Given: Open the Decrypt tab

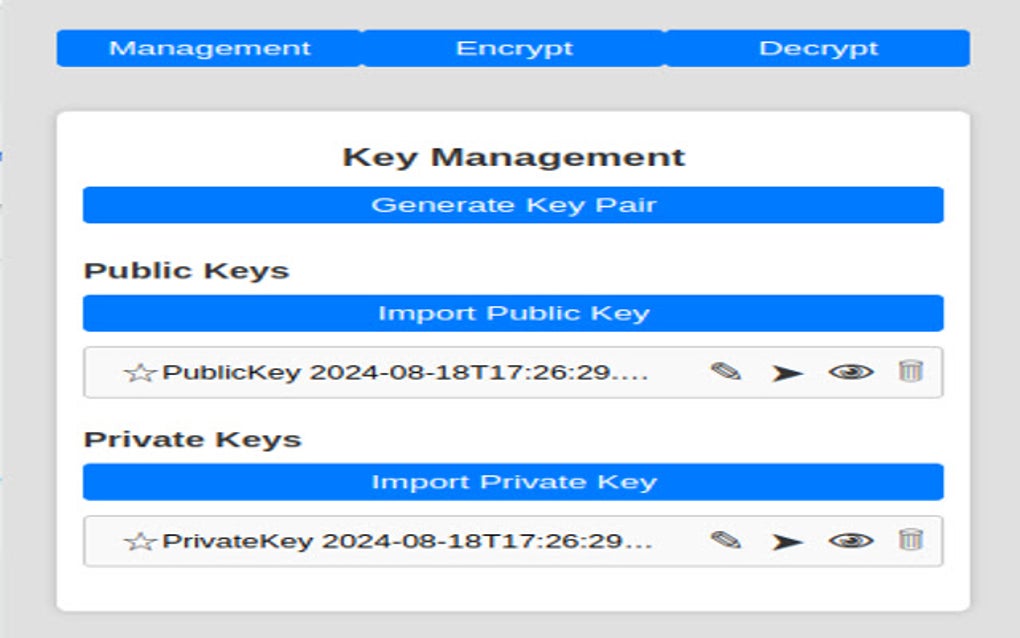Looking at the screenshot, I should point(819,46).
